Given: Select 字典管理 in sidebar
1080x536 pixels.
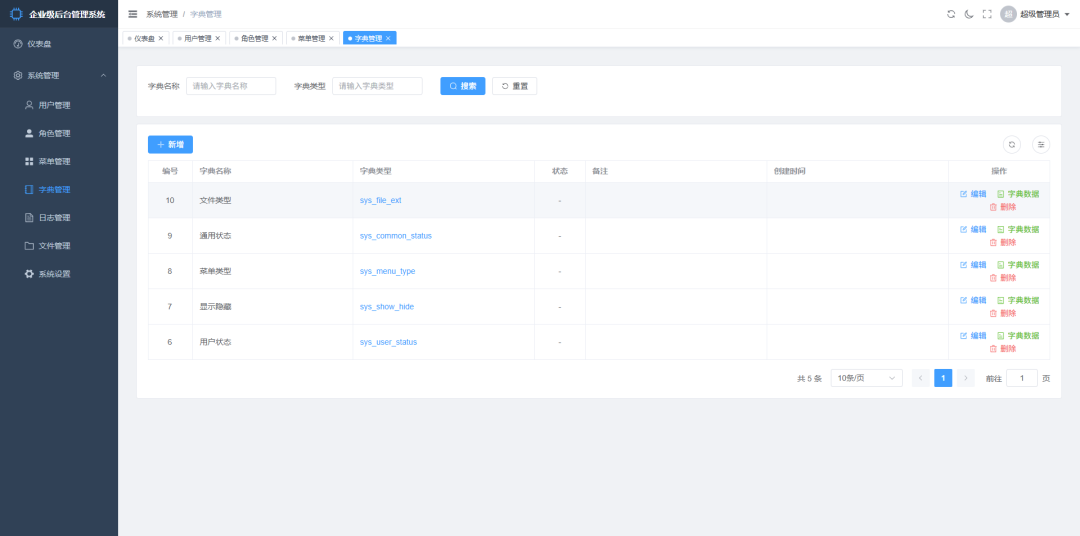Looking at the screenshot, I should [59, 189].
